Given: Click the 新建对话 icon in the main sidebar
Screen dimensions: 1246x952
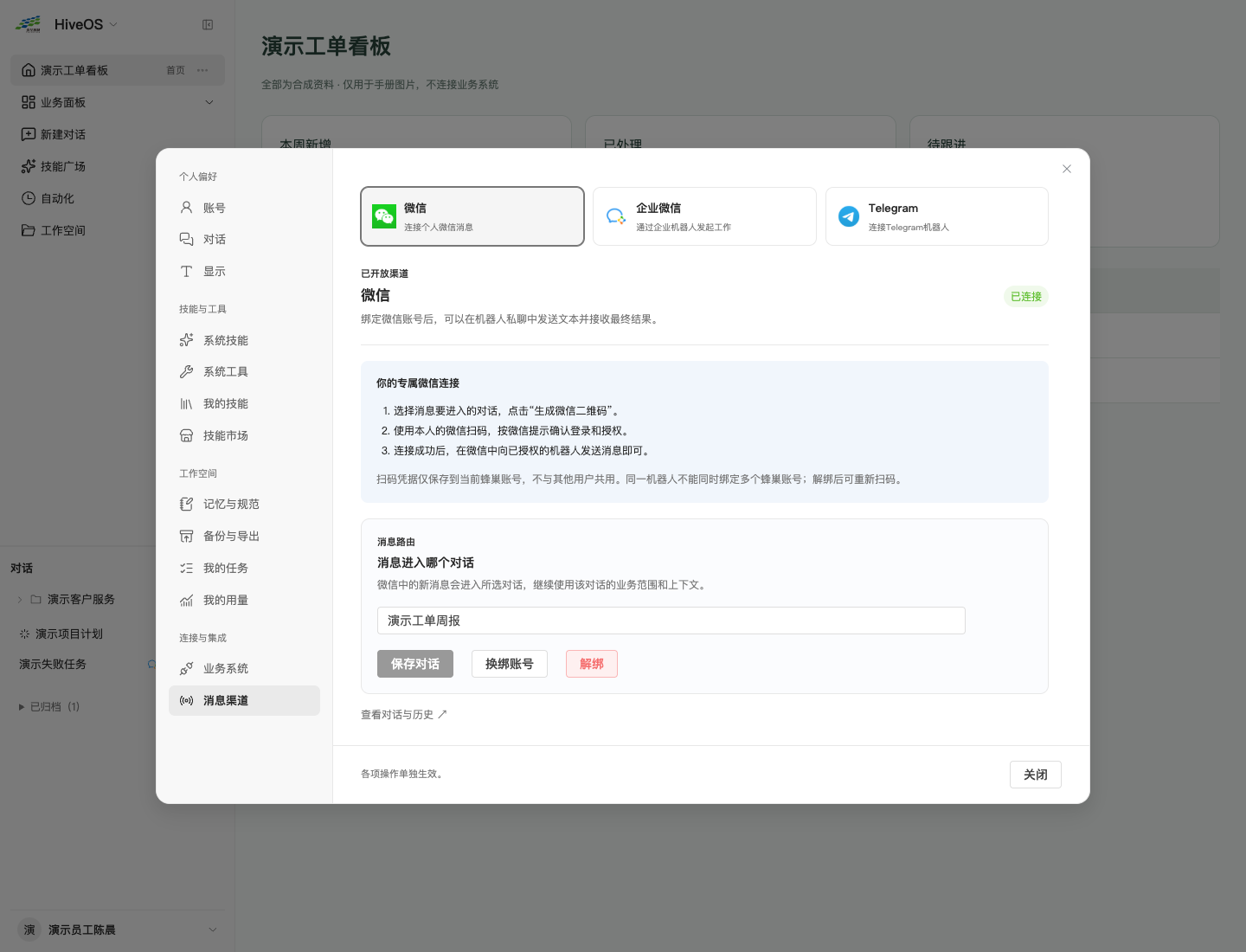Looking at the screenshot, I should [x=29, y=134].
